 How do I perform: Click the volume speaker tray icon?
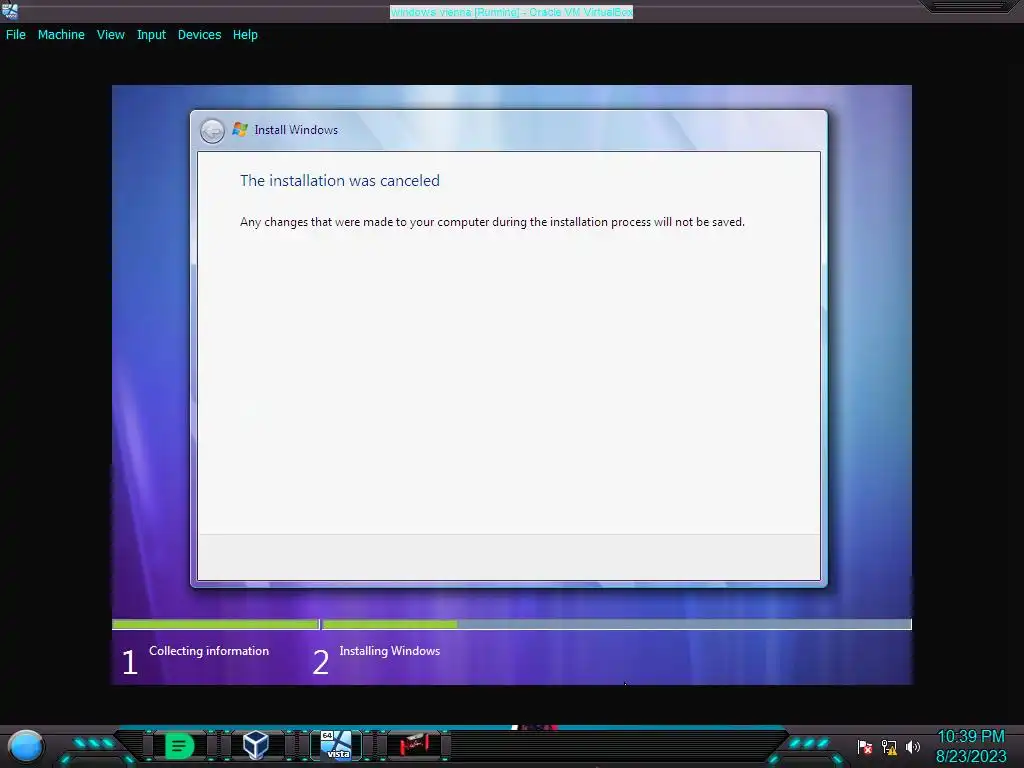(x=913, y=746)
